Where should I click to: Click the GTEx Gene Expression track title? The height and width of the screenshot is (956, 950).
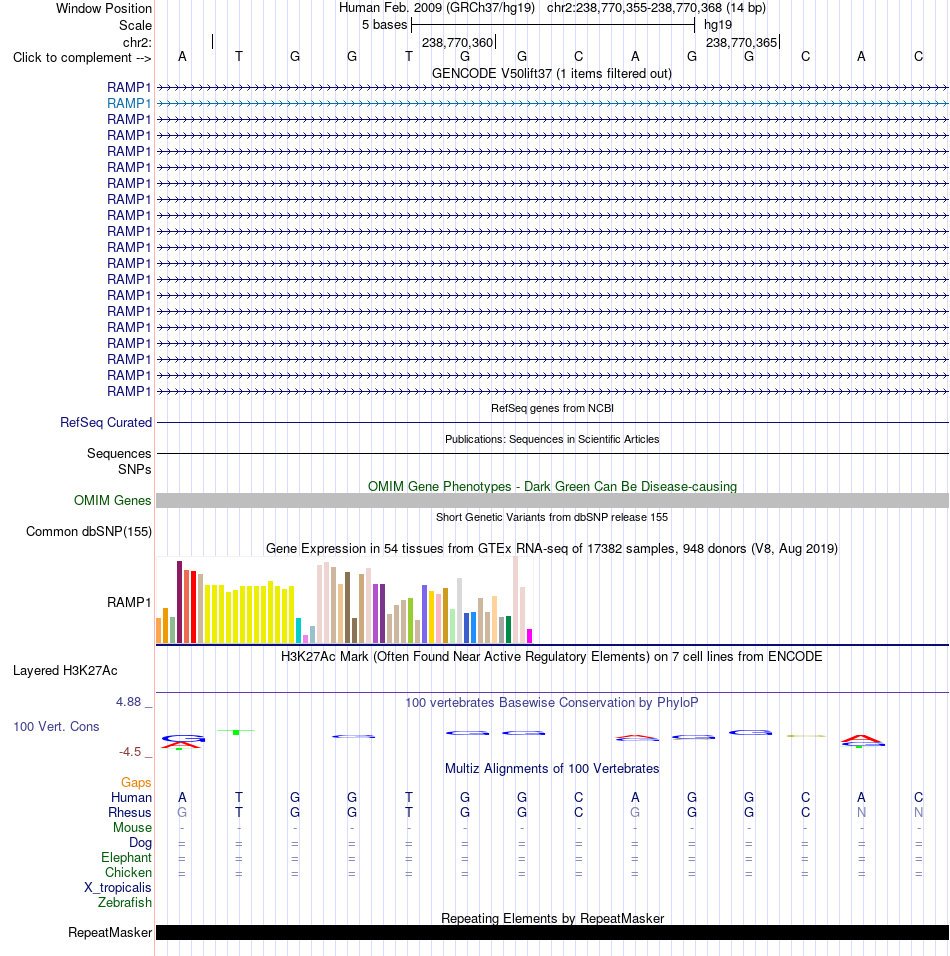[552, 549]
